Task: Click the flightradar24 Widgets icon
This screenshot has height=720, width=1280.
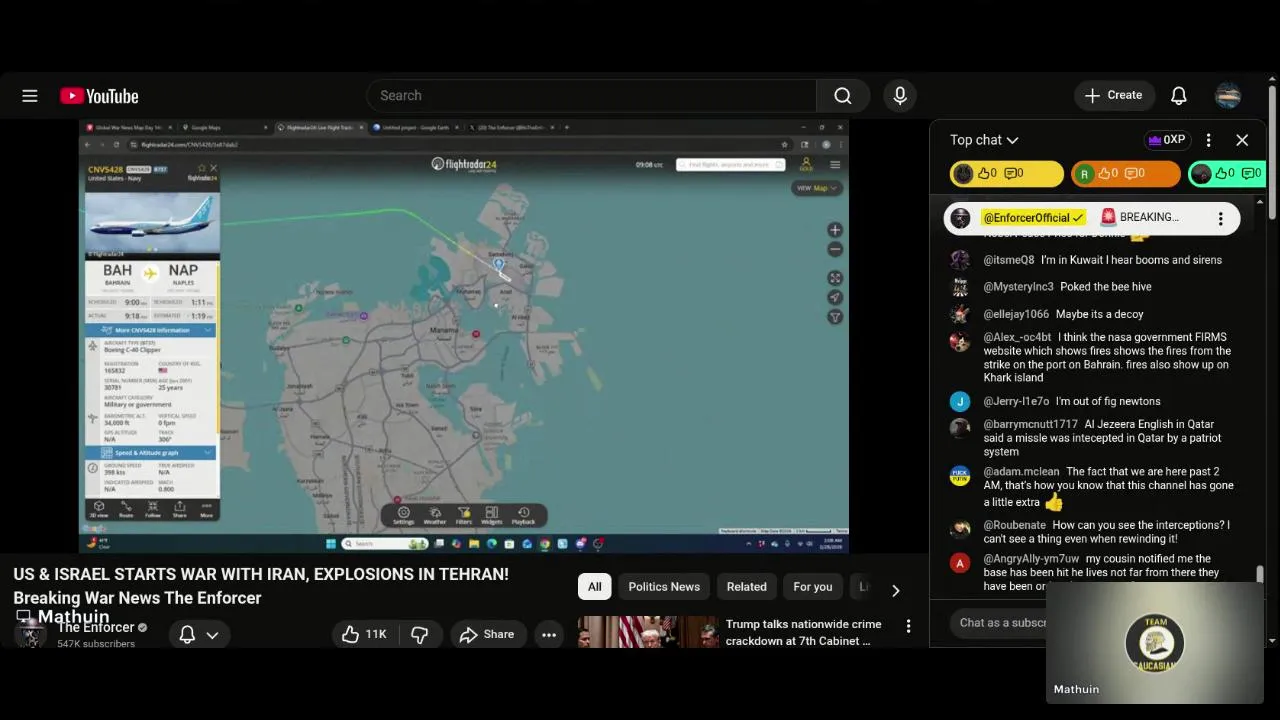Action: point(492,515)
